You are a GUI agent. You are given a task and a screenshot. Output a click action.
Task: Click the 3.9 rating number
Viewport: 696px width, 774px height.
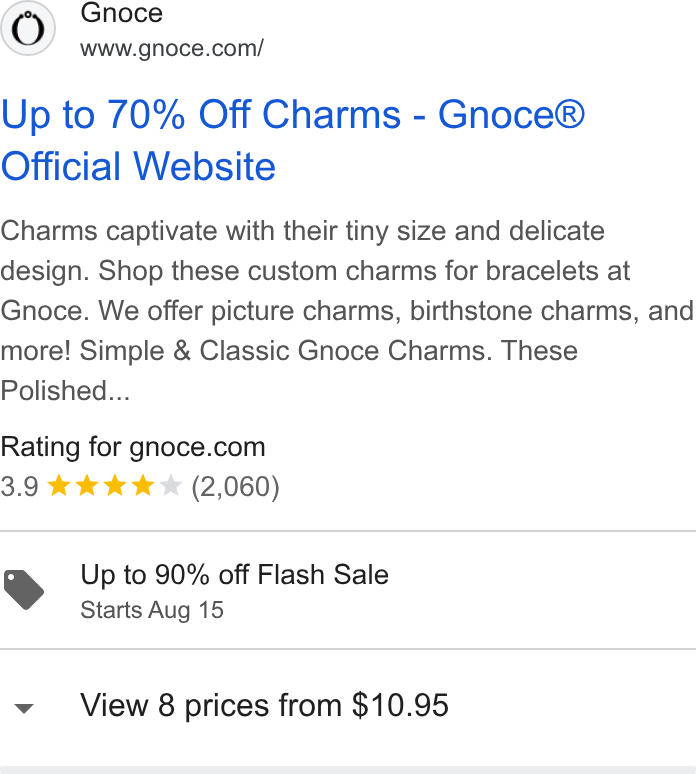click(19, 487)
